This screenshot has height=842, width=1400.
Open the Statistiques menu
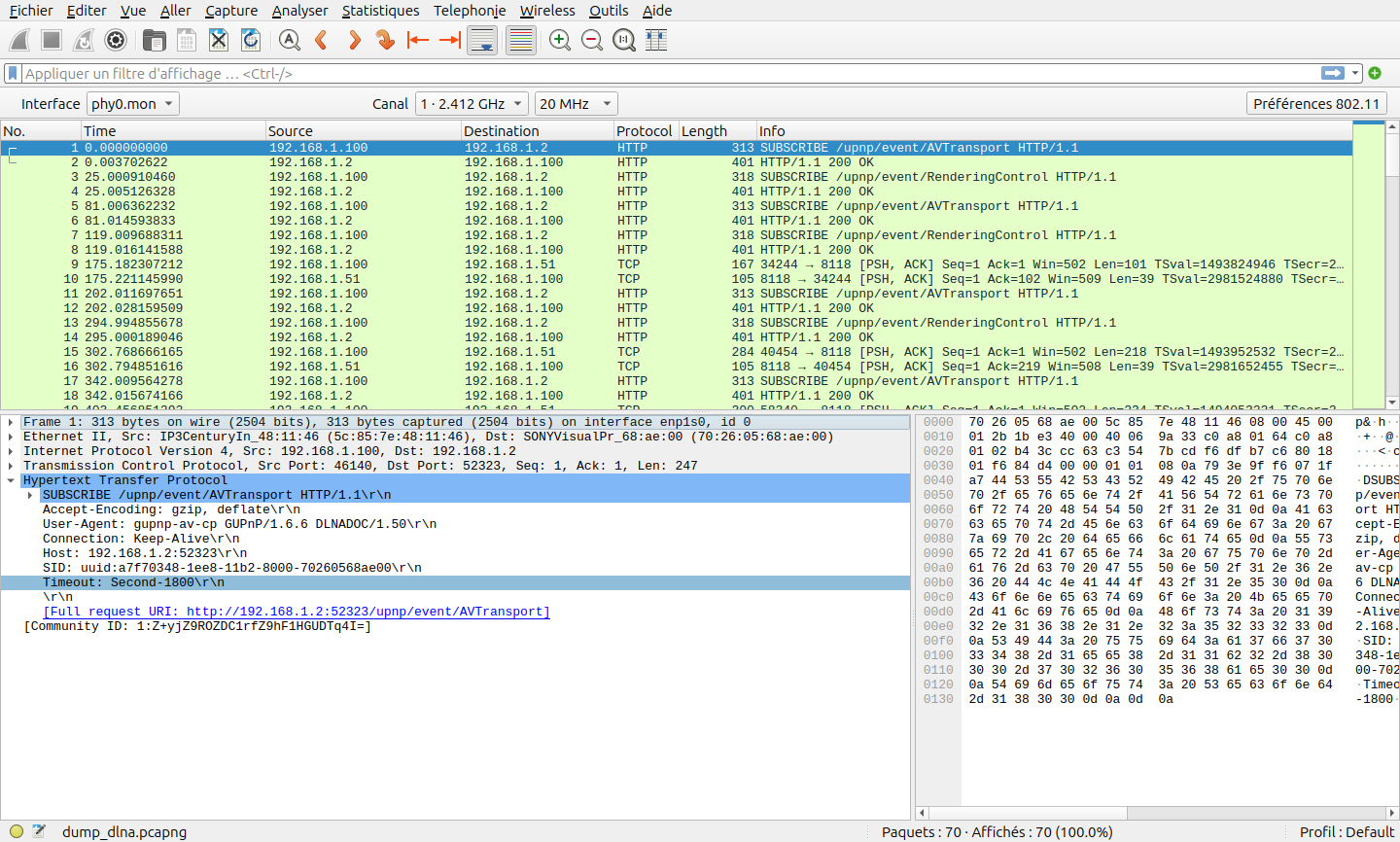click(x=380, y=11)
